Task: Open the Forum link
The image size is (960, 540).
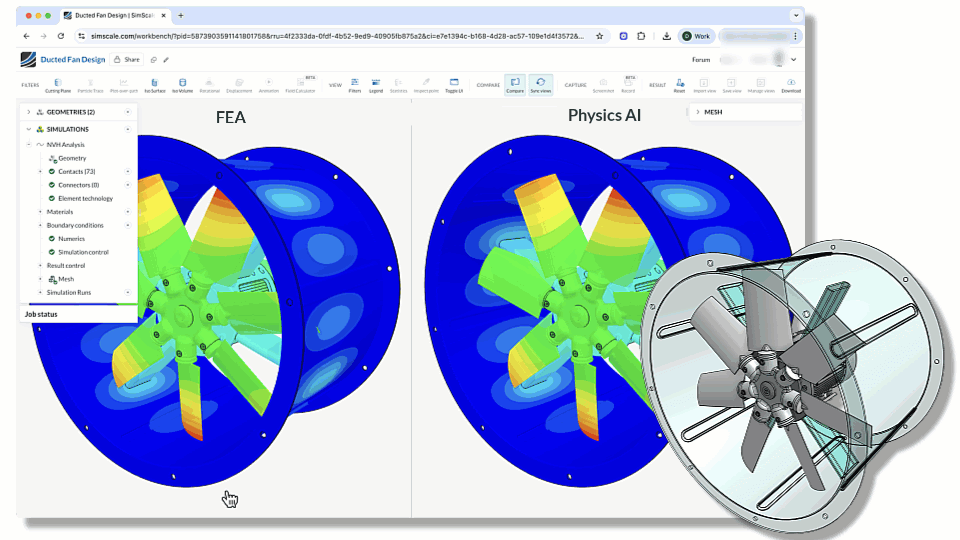Action: (x=700, y=60)
